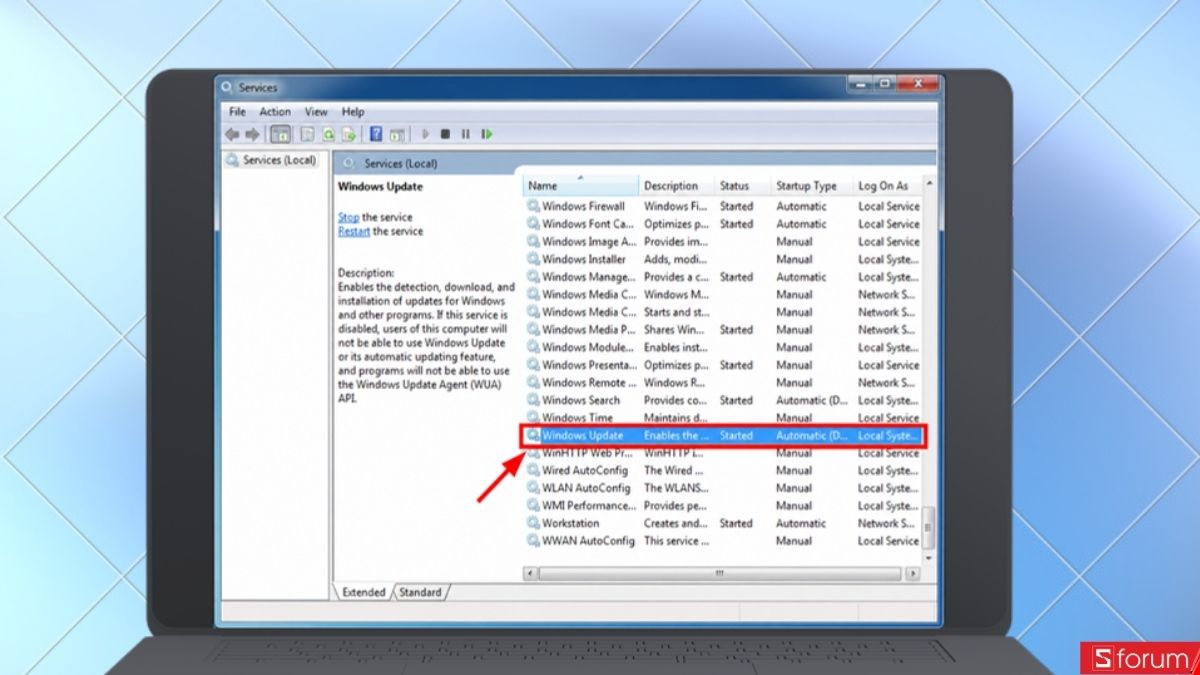The width and height of the screenshot is (1200, 675).
Task: Switch to the Extended tab
Action: tap(363, 592)
